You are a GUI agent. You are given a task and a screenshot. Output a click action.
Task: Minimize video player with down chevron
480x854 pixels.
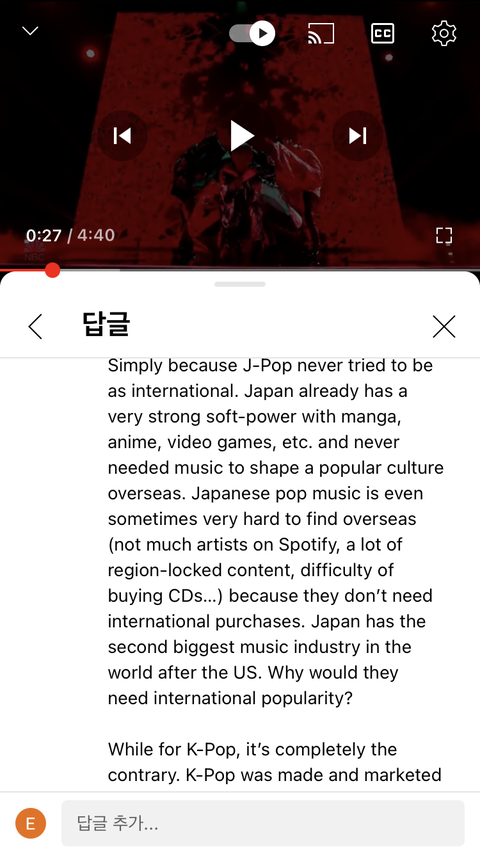(x=30, y=31)
